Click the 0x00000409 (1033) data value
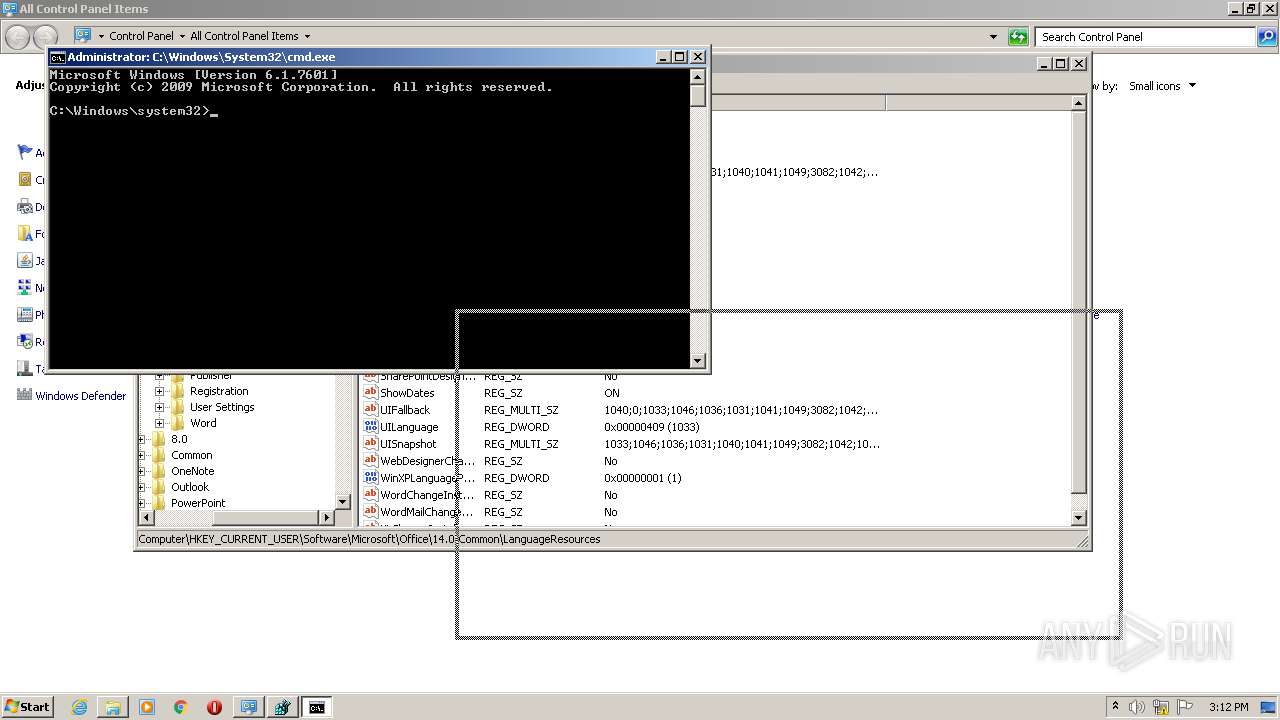This screenshot has width=1280, height=720. coord(652,427)
